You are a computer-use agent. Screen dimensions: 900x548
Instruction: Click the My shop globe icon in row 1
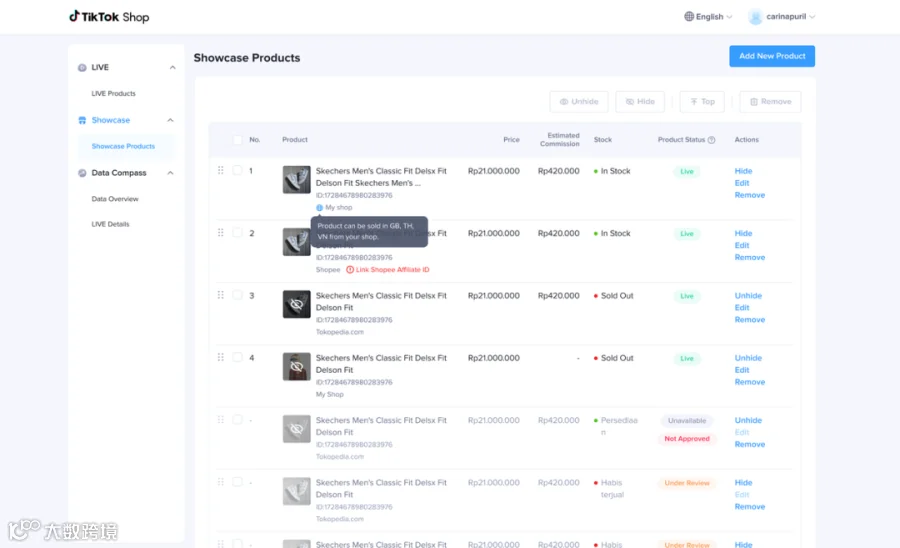tap(319, 208)
